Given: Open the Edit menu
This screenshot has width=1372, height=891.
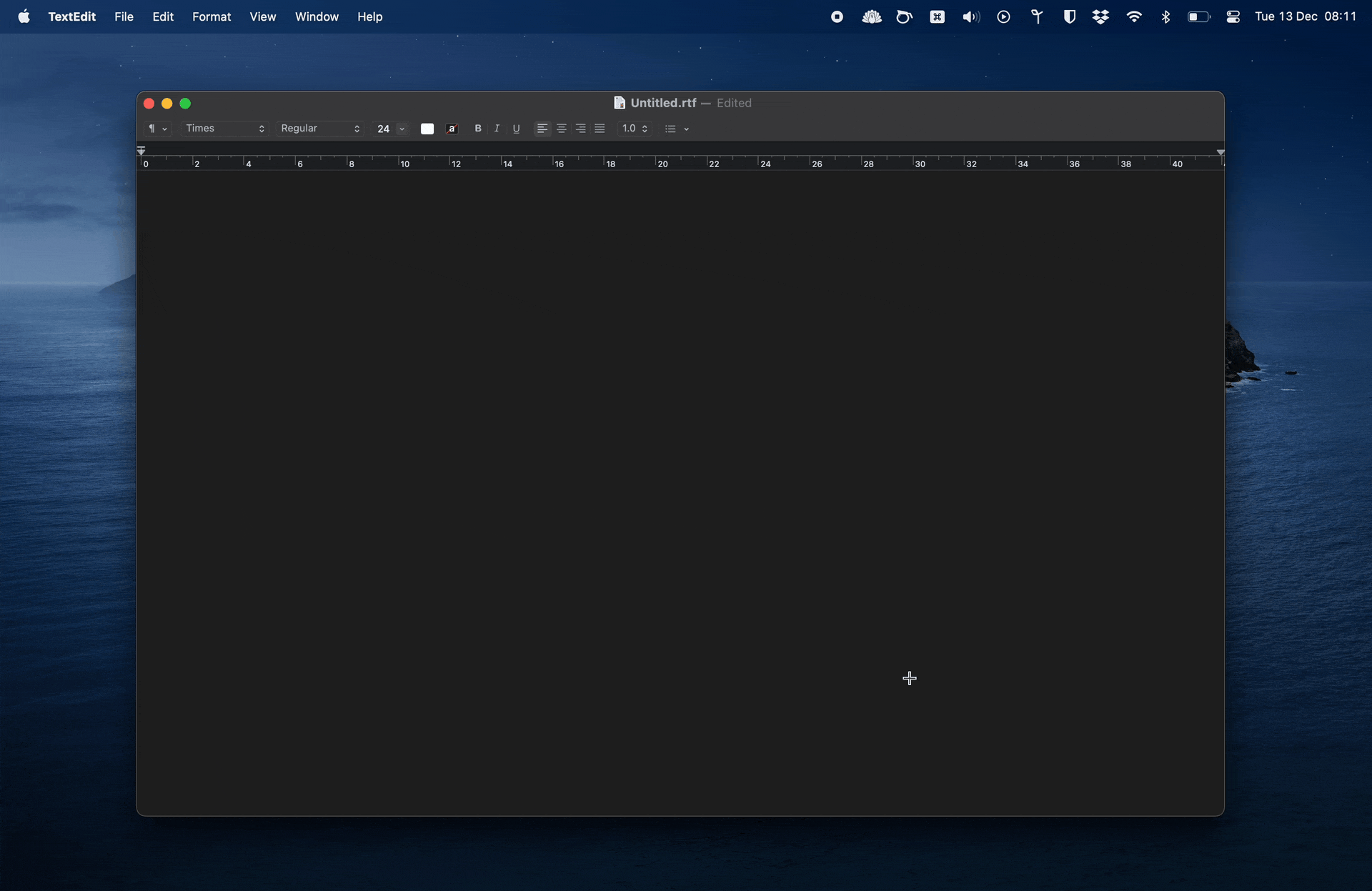Looking at the screenshot, I should point(163,16).
